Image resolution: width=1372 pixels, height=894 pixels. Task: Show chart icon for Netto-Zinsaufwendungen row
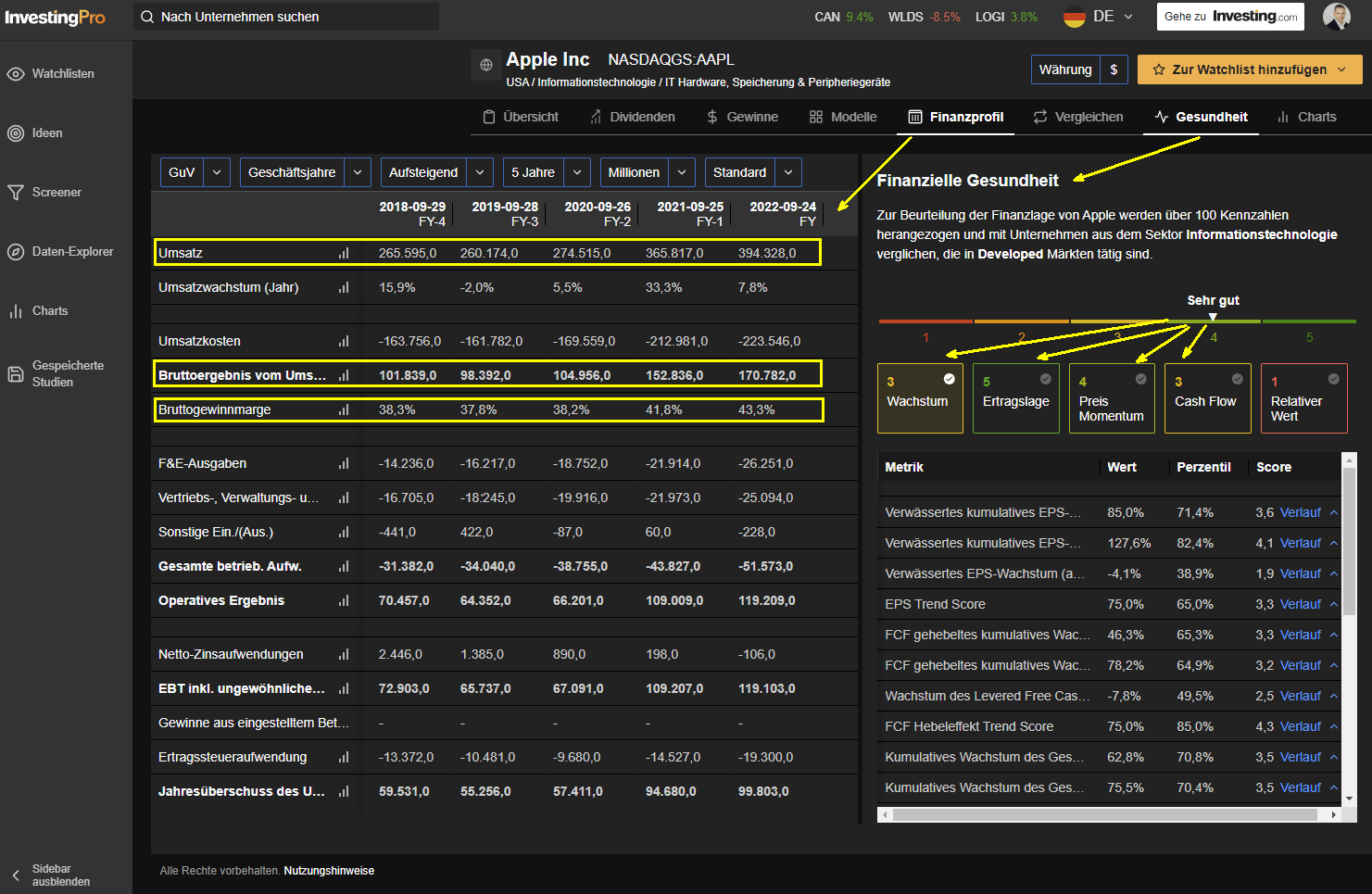(x=344, y=654)
